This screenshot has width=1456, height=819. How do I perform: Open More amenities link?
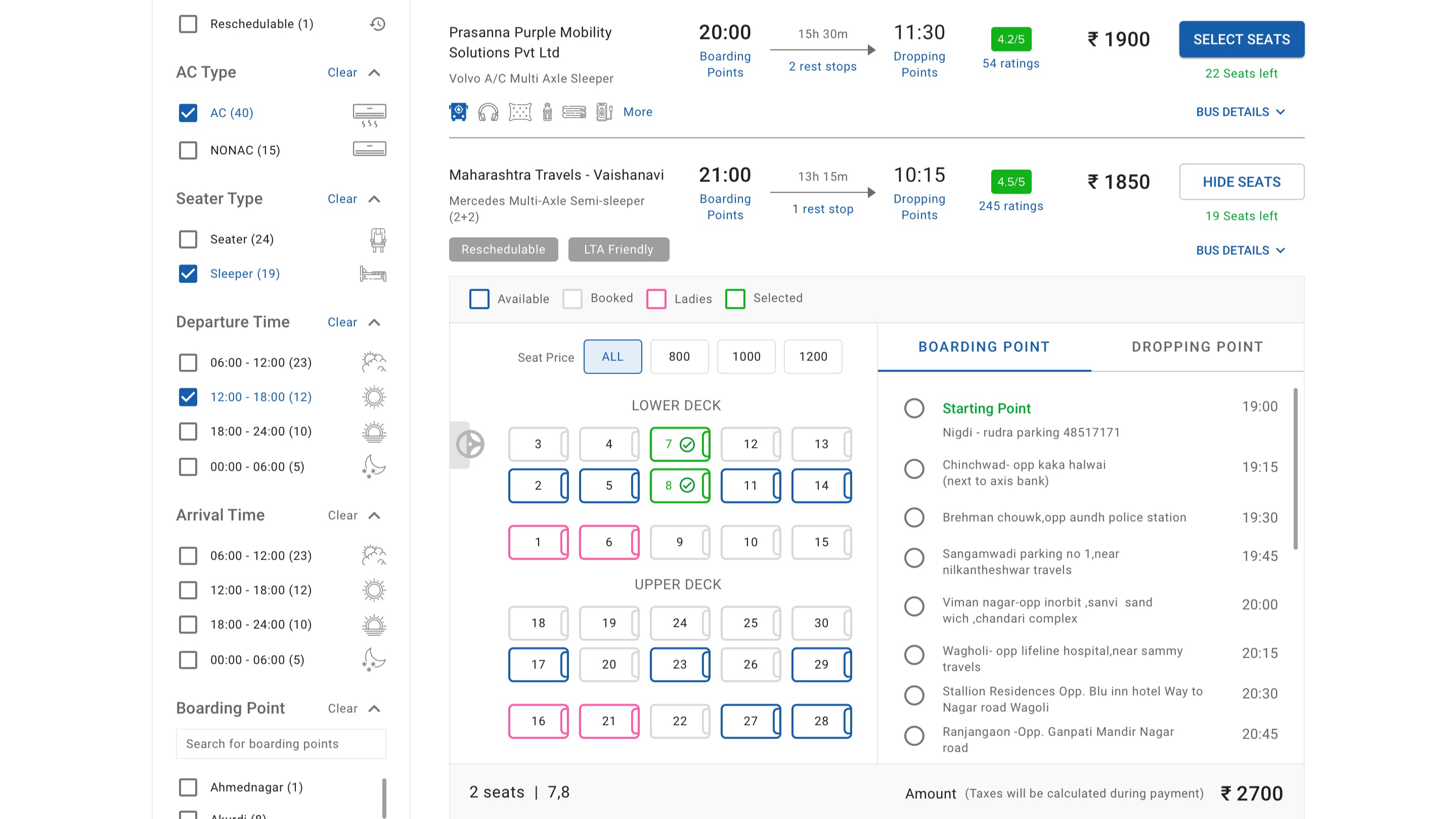tap(638, 112)
